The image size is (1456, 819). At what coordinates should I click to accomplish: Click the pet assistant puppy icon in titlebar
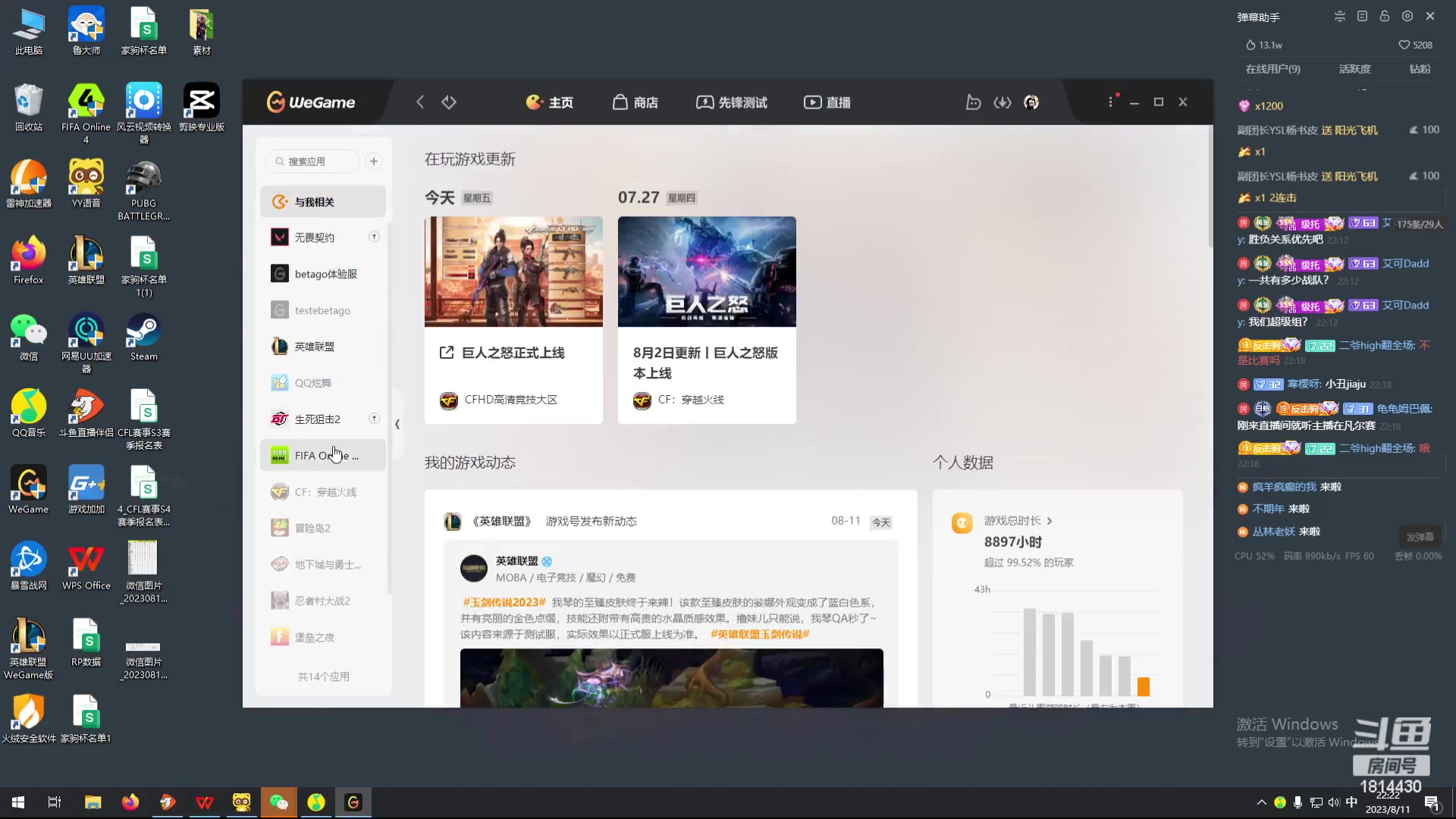point(974,102)
